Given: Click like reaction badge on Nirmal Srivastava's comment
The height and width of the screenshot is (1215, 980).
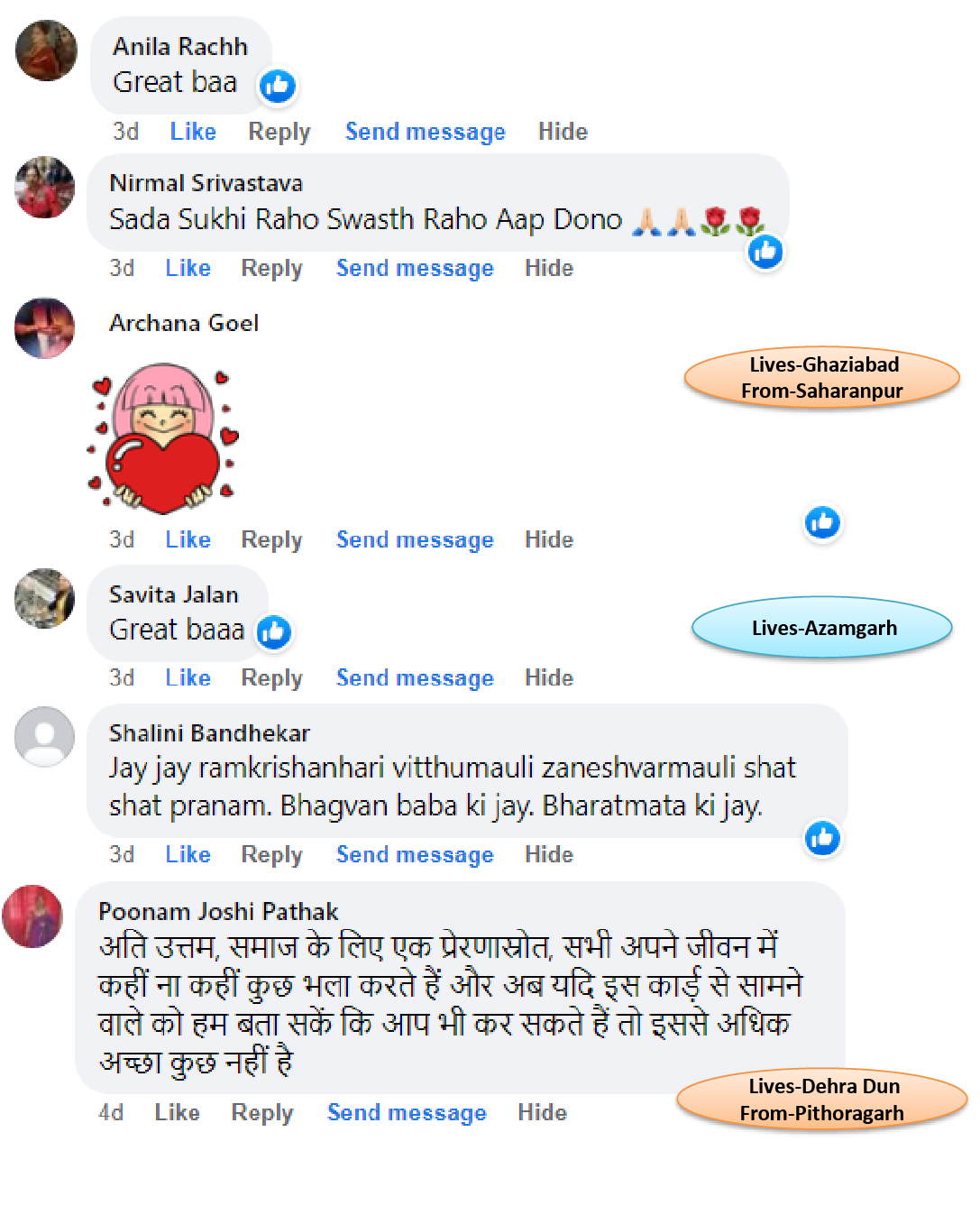Looking at the screenshot, I should click(765, 252).
